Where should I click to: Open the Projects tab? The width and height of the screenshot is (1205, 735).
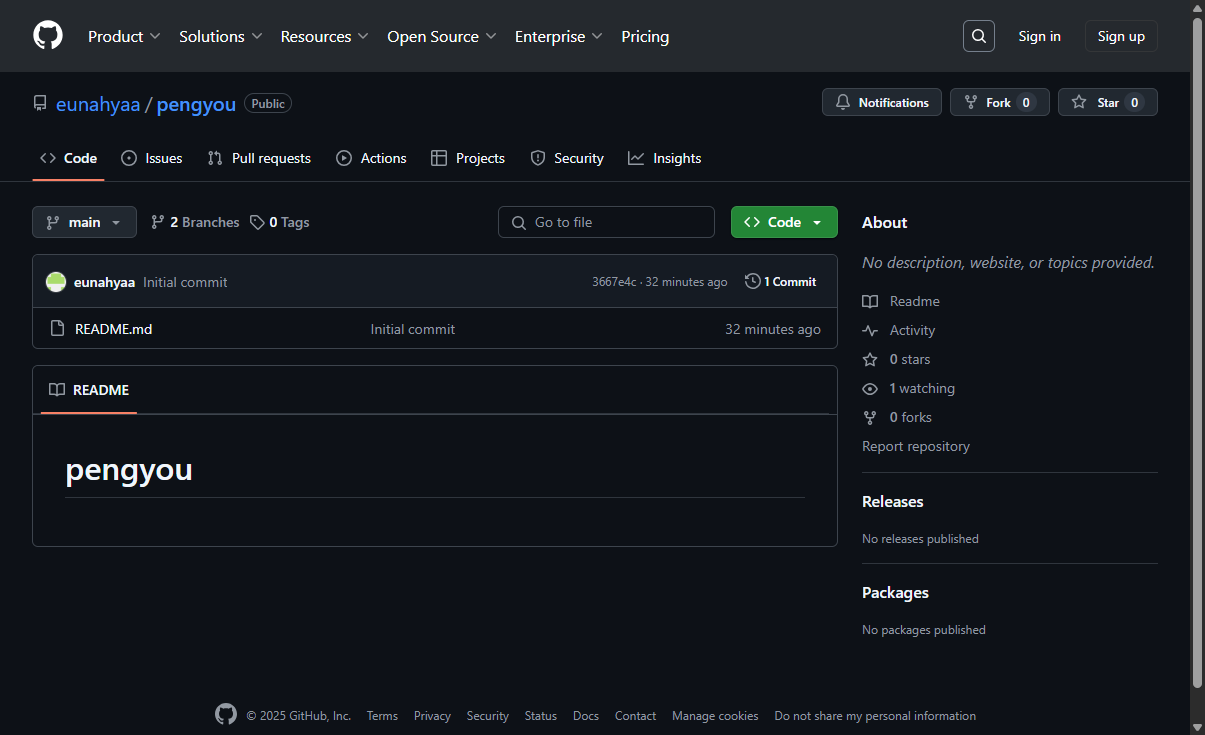tap(468, 158)
